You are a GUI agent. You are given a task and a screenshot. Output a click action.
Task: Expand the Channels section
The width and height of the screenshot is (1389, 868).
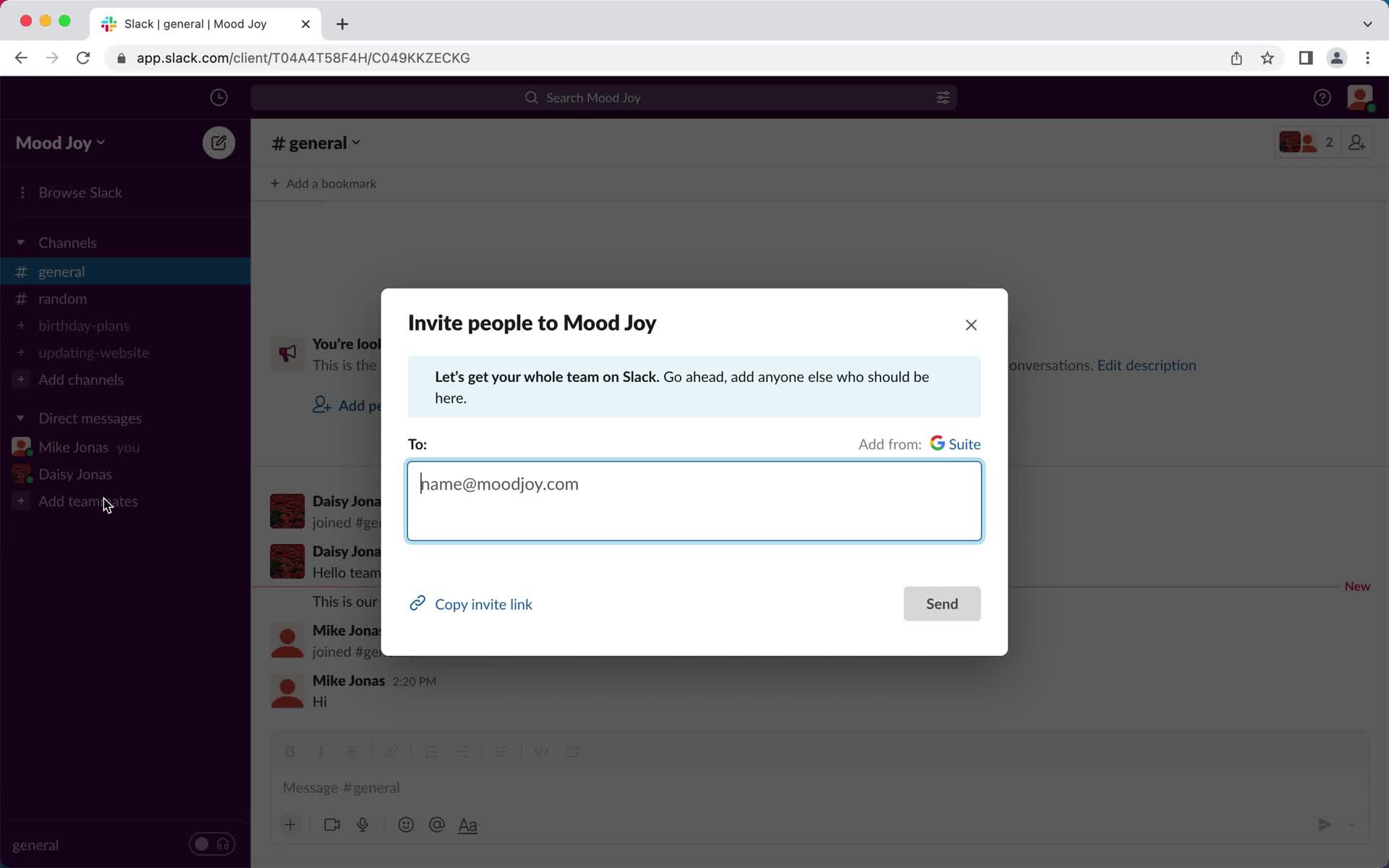tap(21, 242)
